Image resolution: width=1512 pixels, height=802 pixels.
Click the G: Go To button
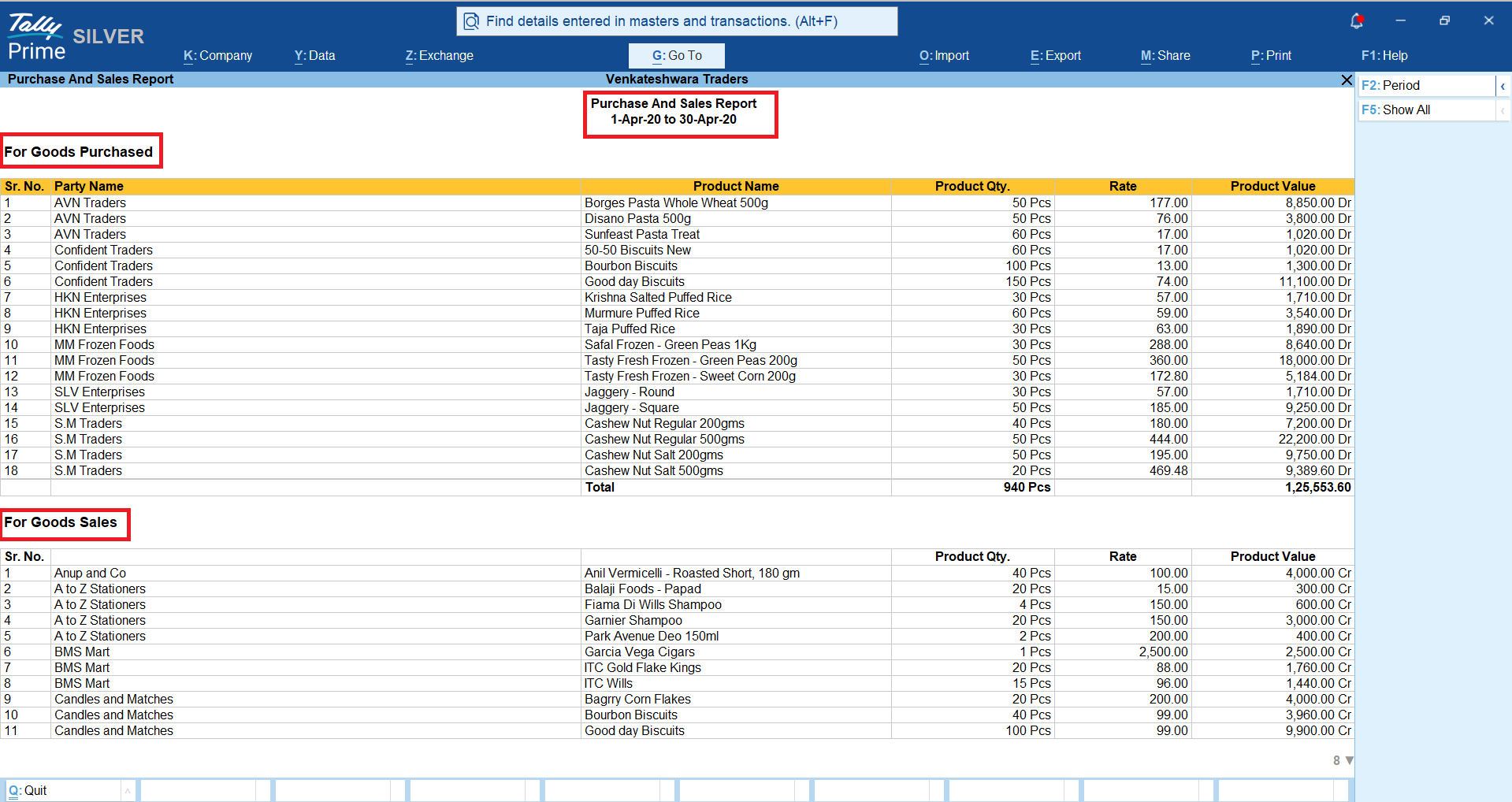(x=677, y=56)
